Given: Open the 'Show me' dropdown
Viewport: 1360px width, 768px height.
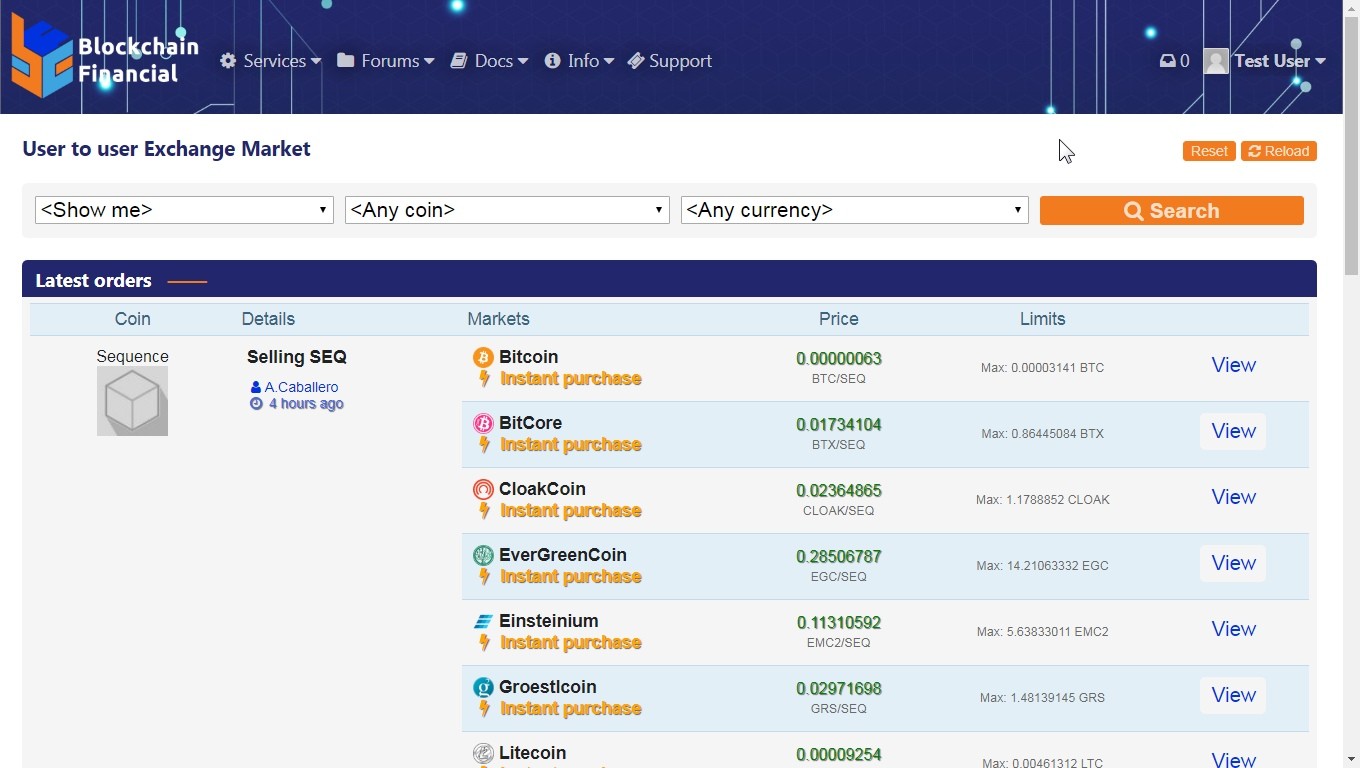Looking at the screenshot, I should (x=184, y=210).
